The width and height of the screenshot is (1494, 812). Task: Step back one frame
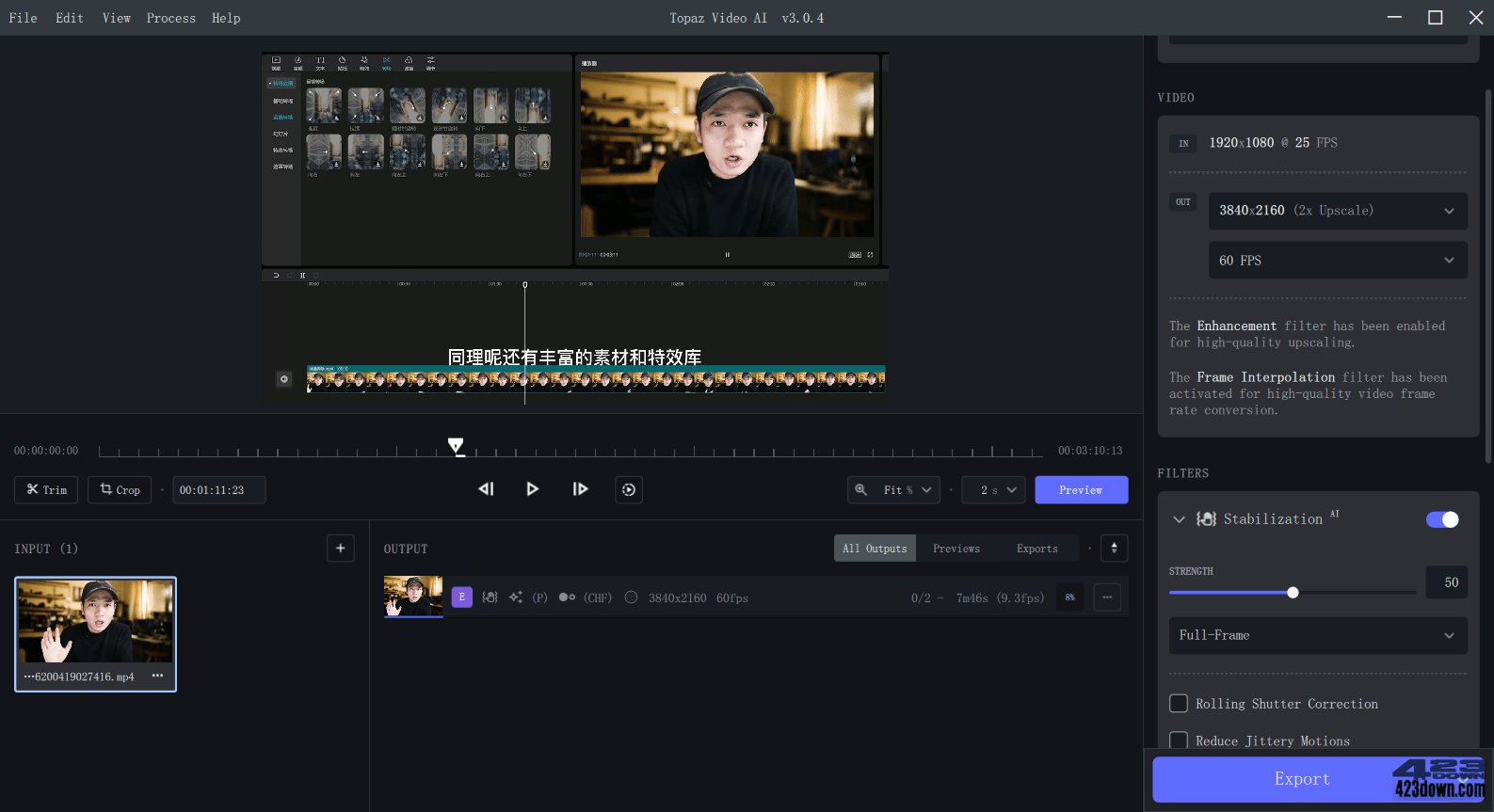point(486,489)
